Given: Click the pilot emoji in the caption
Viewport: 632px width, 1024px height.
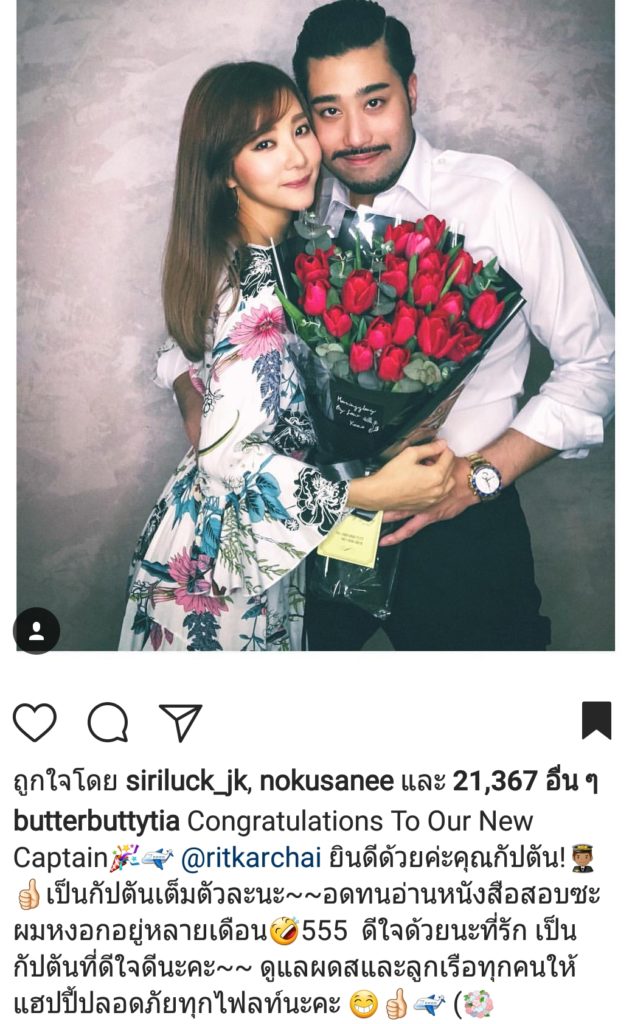Looking at the screenshot, I should pos(582,858).
